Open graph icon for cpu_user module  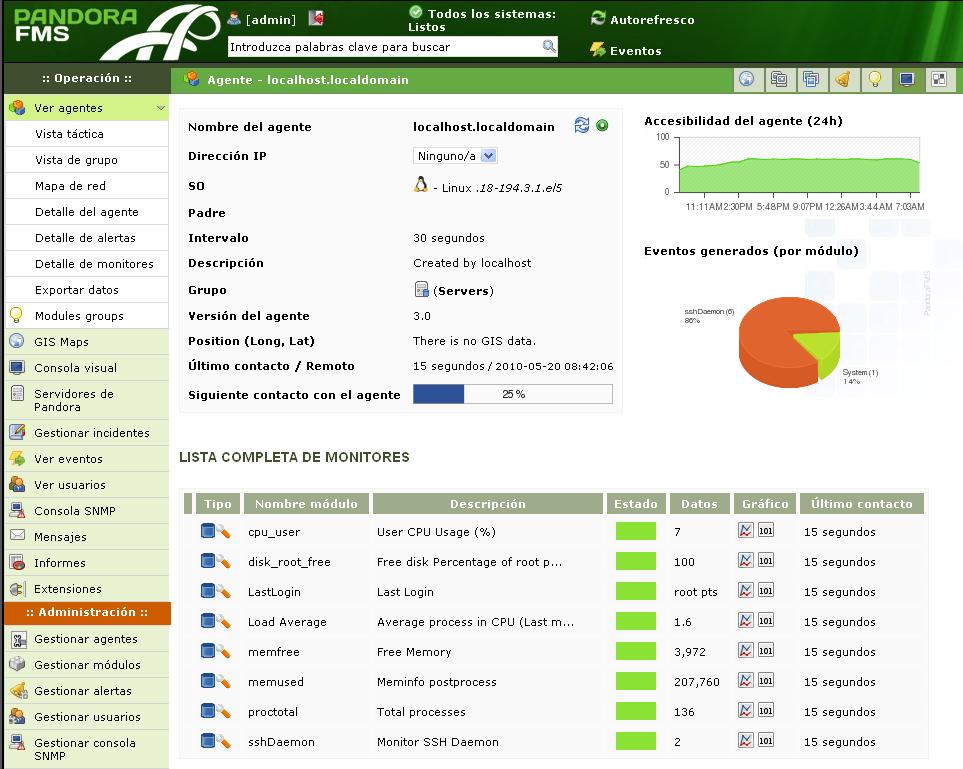745,531
